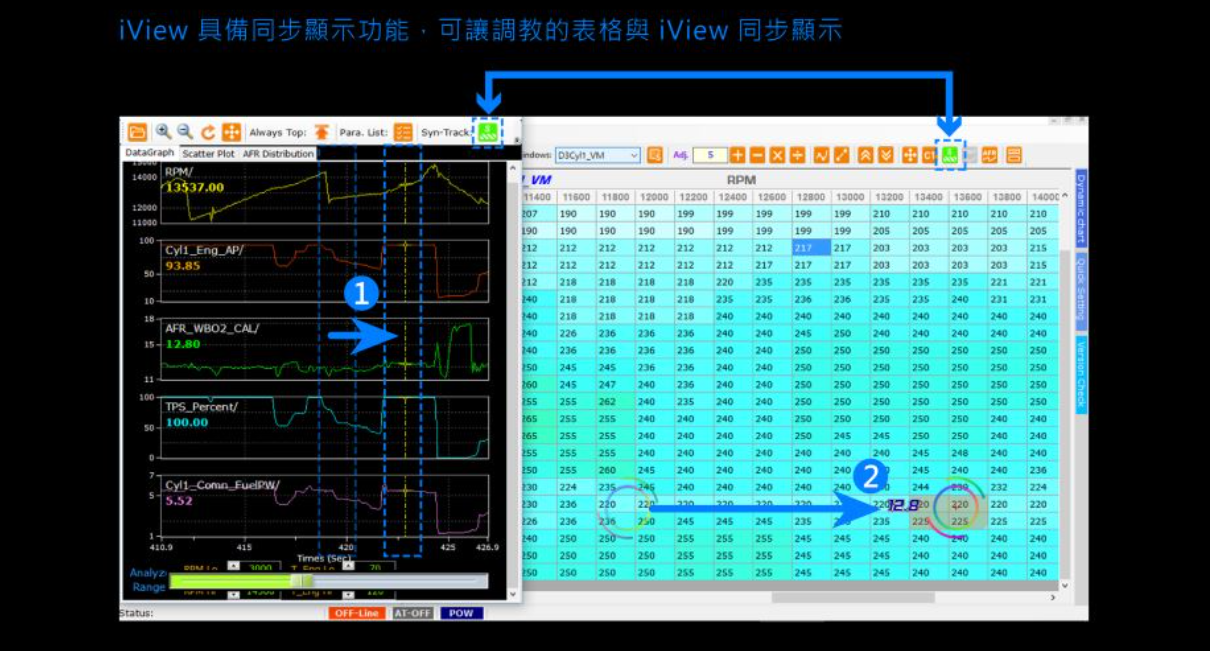Screen dimensions: 1211x651
Task: Click the AFR icon in table toolbar
Action: tap(990, 155)
